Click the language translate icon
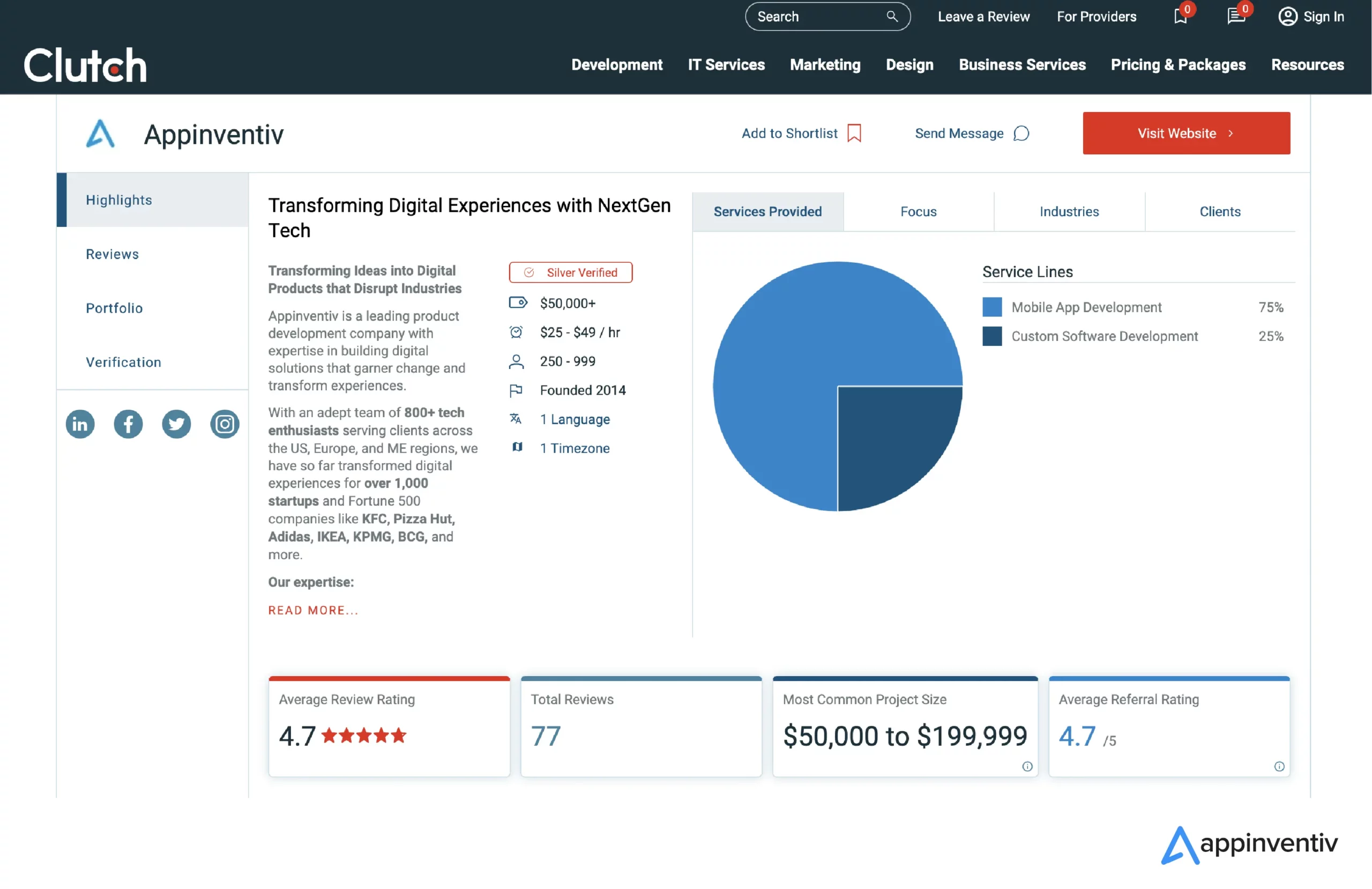 [x=516, y=419]
